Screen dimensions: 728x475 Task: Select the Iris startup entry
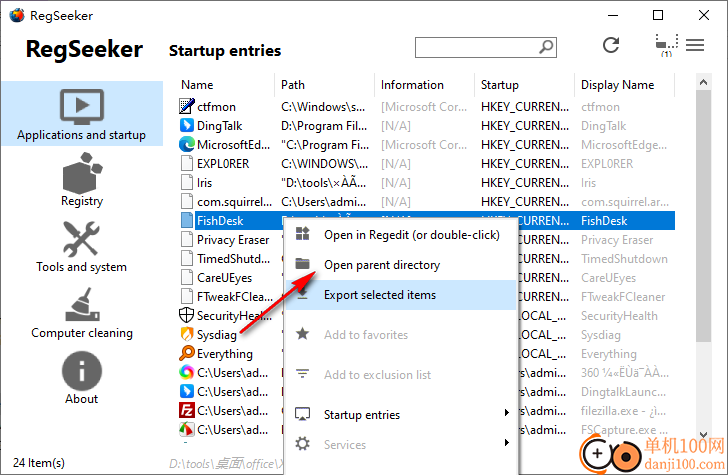point(204,183)
